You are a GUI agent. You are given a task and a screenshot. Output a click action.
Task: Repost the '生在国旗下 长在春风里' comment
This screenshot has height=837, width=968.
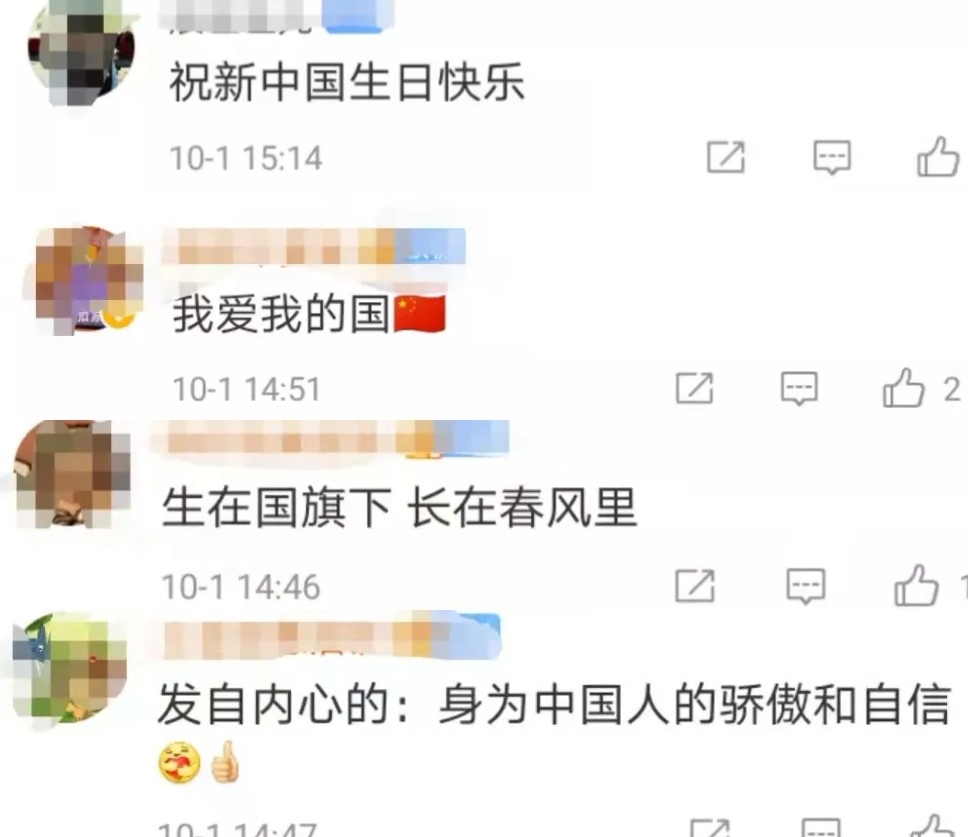click(695, 585)
